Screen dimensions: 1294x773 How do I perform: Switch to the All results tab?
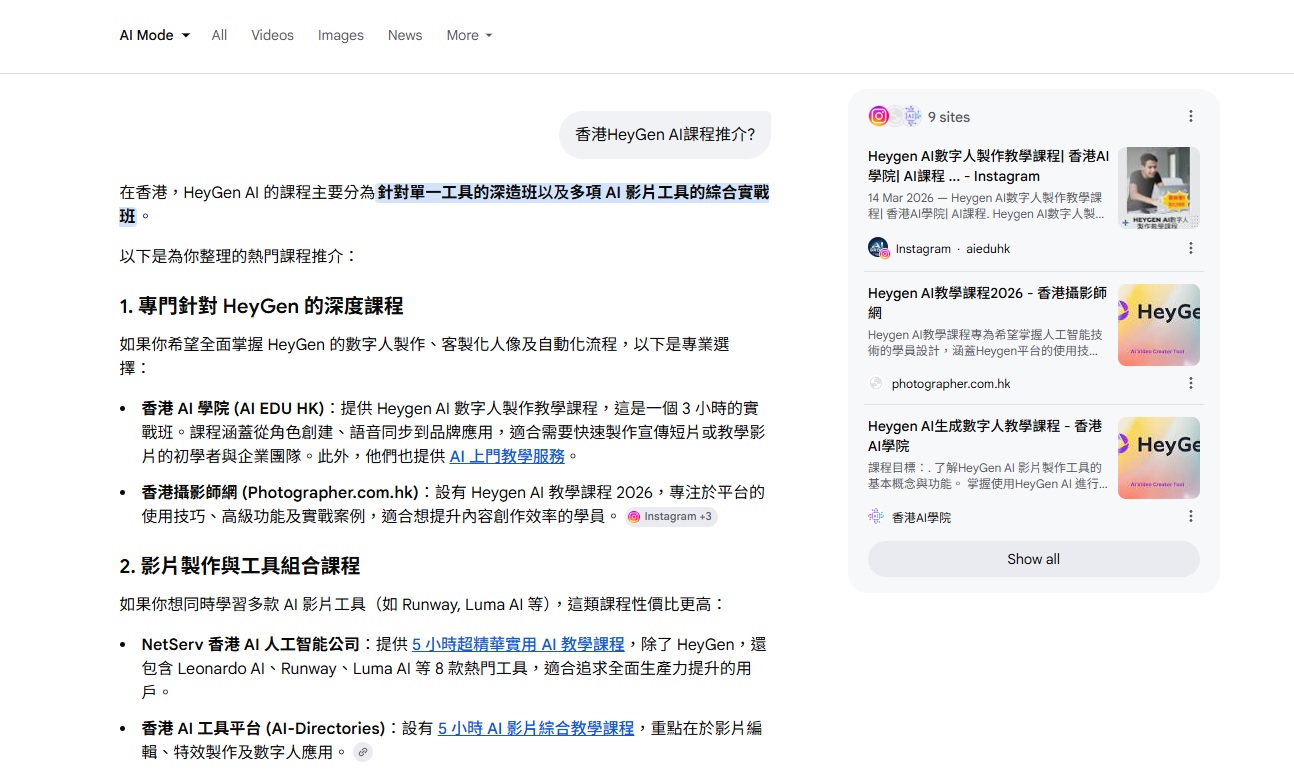coord(219,35)
